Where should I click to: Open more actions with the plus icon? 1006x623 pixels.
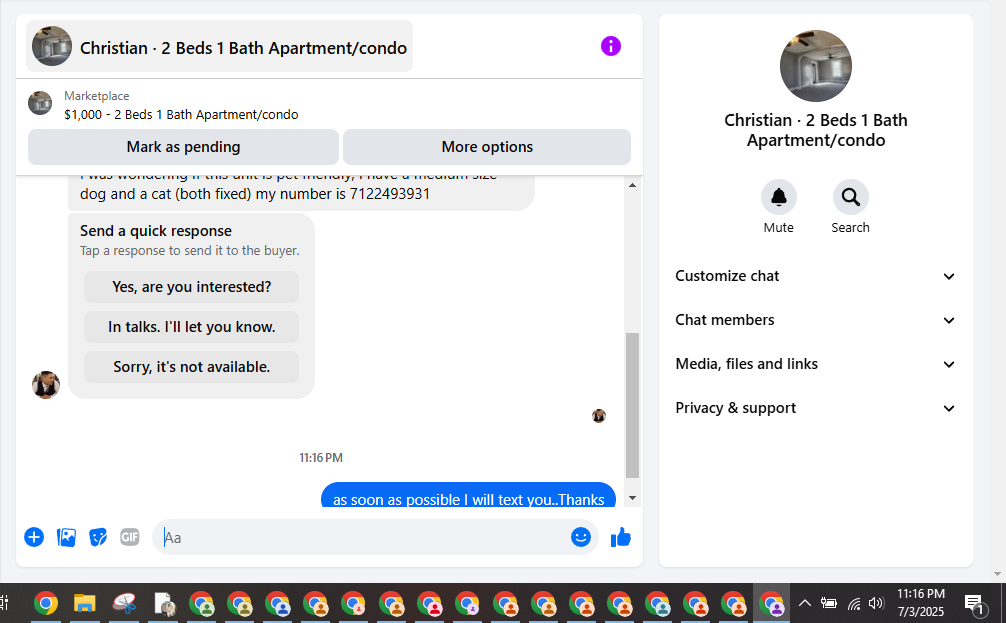click(34, 537)
